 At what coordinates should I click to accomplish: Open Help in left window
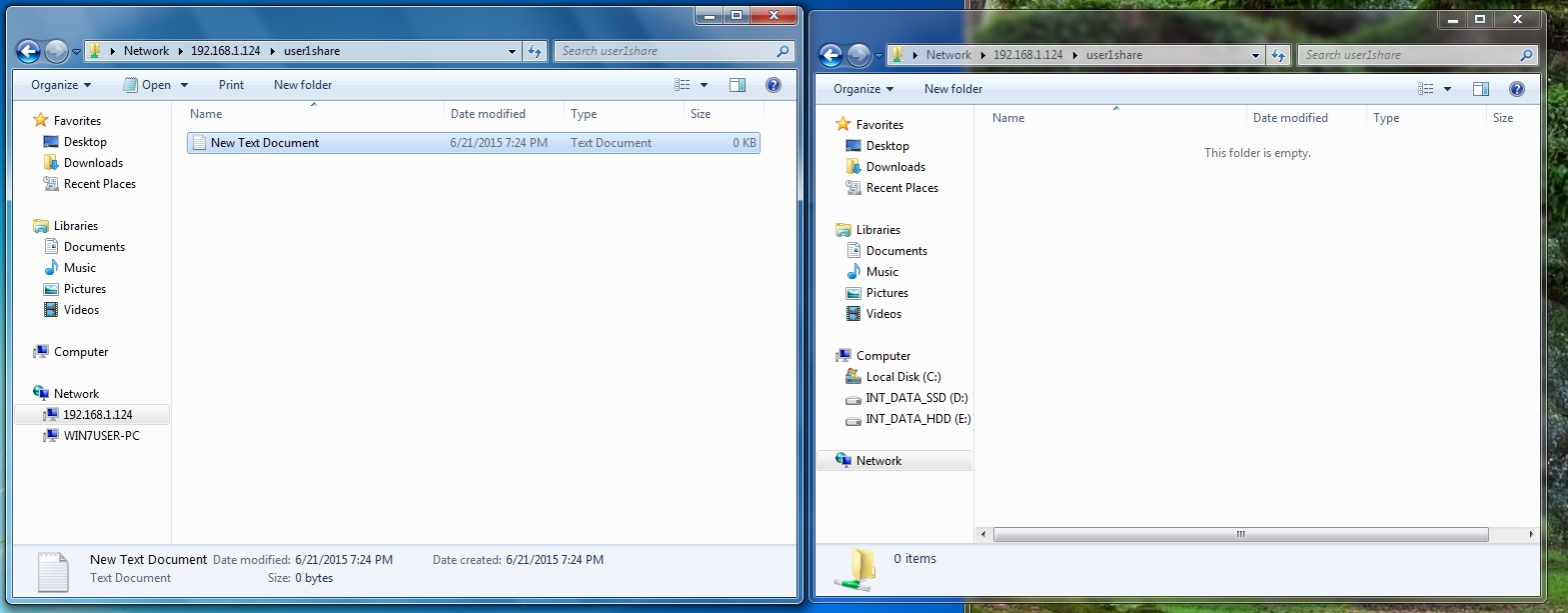point(774,85)
